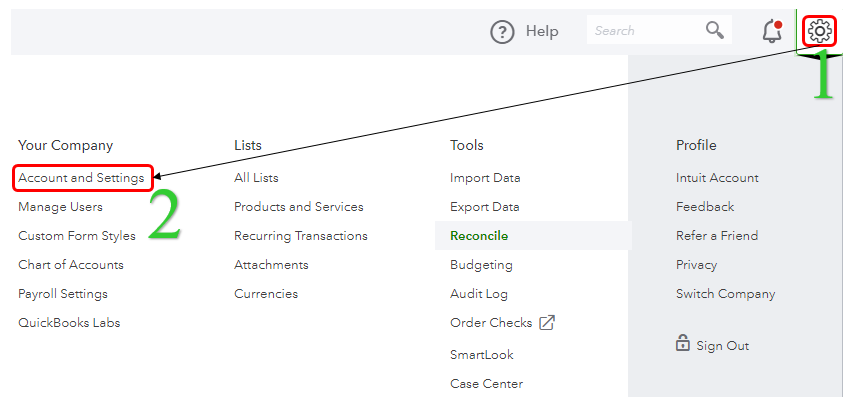Screen dimensions: 851x406
Task: Open Intuit Account profile link
Action: click(717, 178)
